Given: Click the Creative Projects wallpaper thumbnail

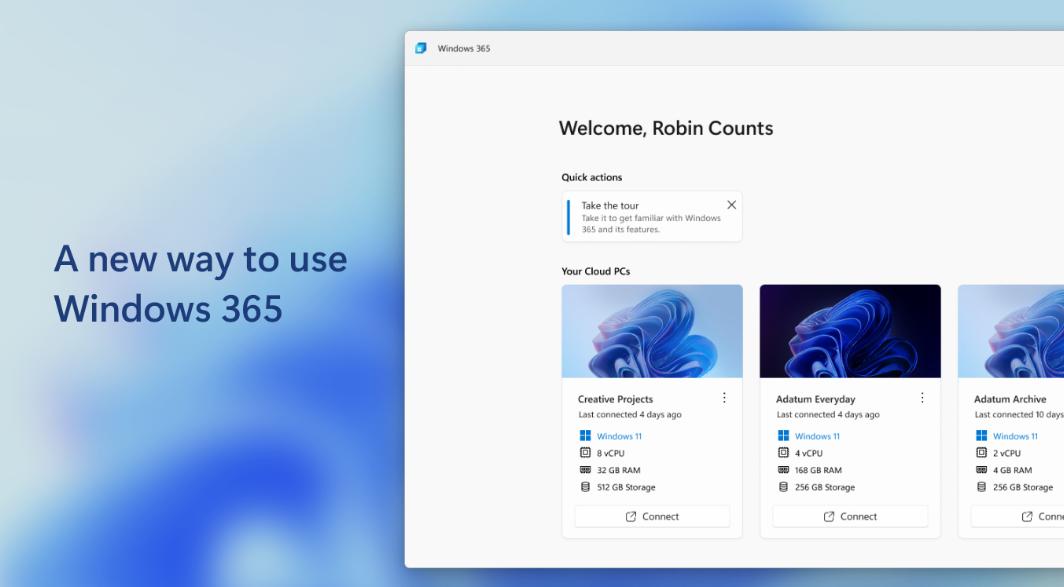Looking at the screenshot, I should [652, 331].
